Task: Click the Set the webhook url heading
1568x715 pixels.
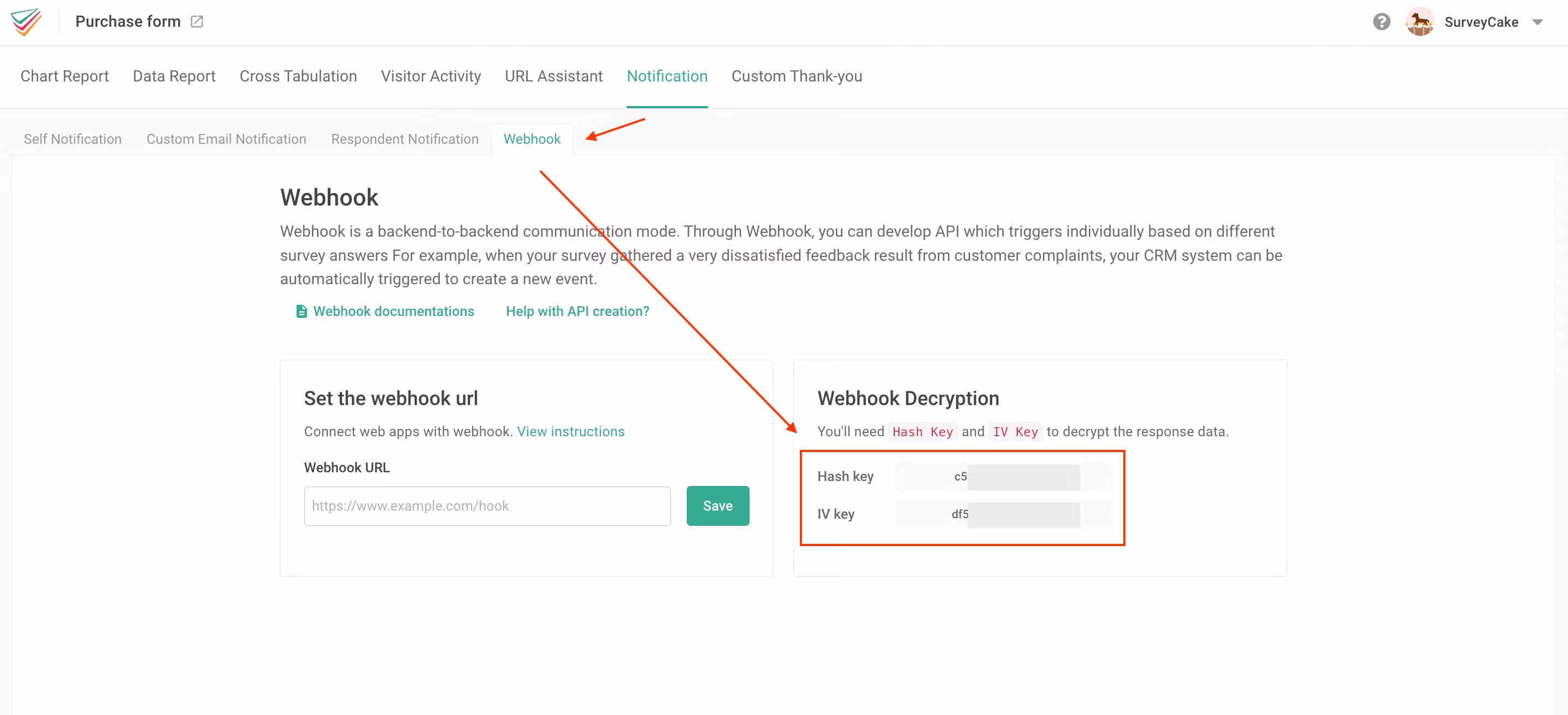Action: point(391,398)
